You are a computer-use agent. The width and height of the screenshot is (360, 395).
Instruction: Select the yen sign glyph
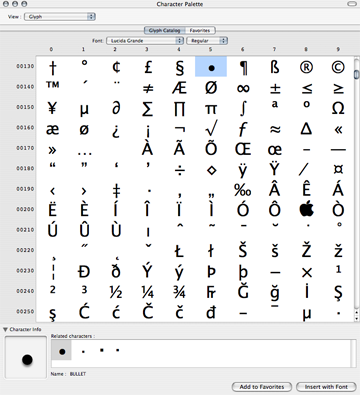[52, 108]
